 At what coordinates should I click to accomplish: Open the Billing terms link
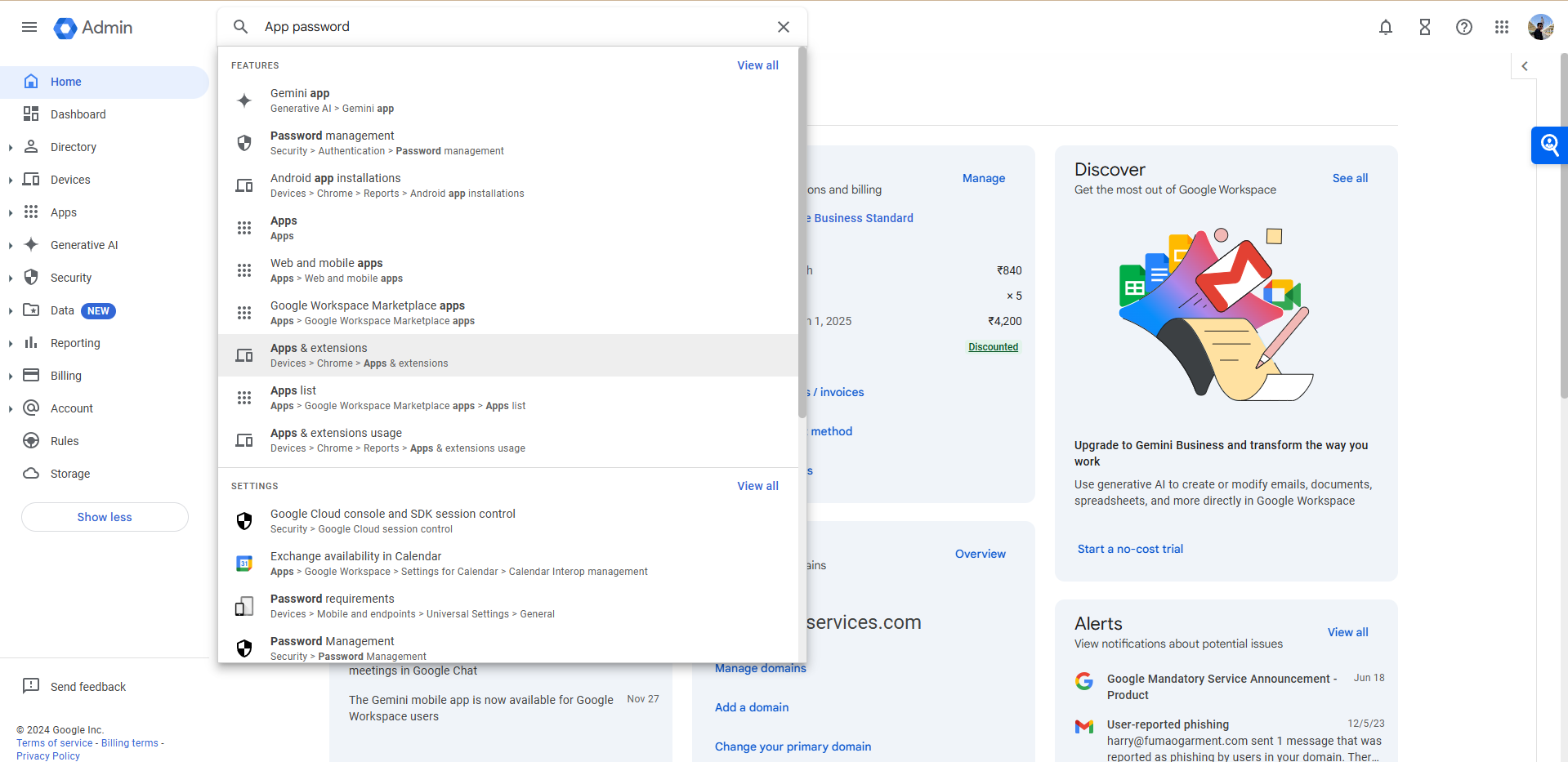click(x=130, y=743)
